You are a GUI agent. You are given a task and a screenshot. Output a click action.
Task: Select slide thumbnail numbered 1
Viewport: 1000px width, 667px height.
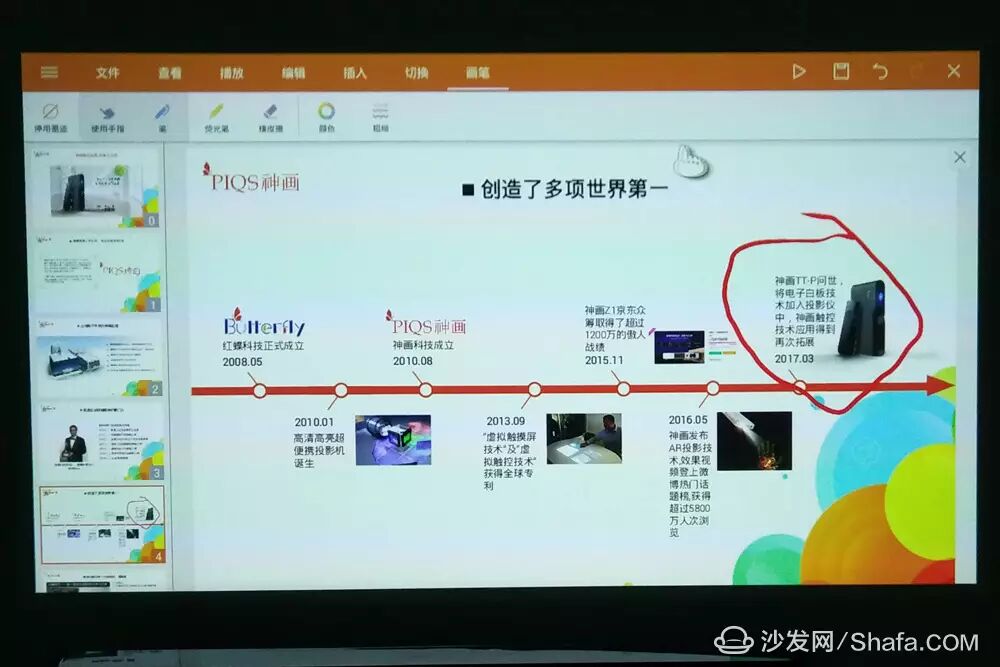pos(98,274)
